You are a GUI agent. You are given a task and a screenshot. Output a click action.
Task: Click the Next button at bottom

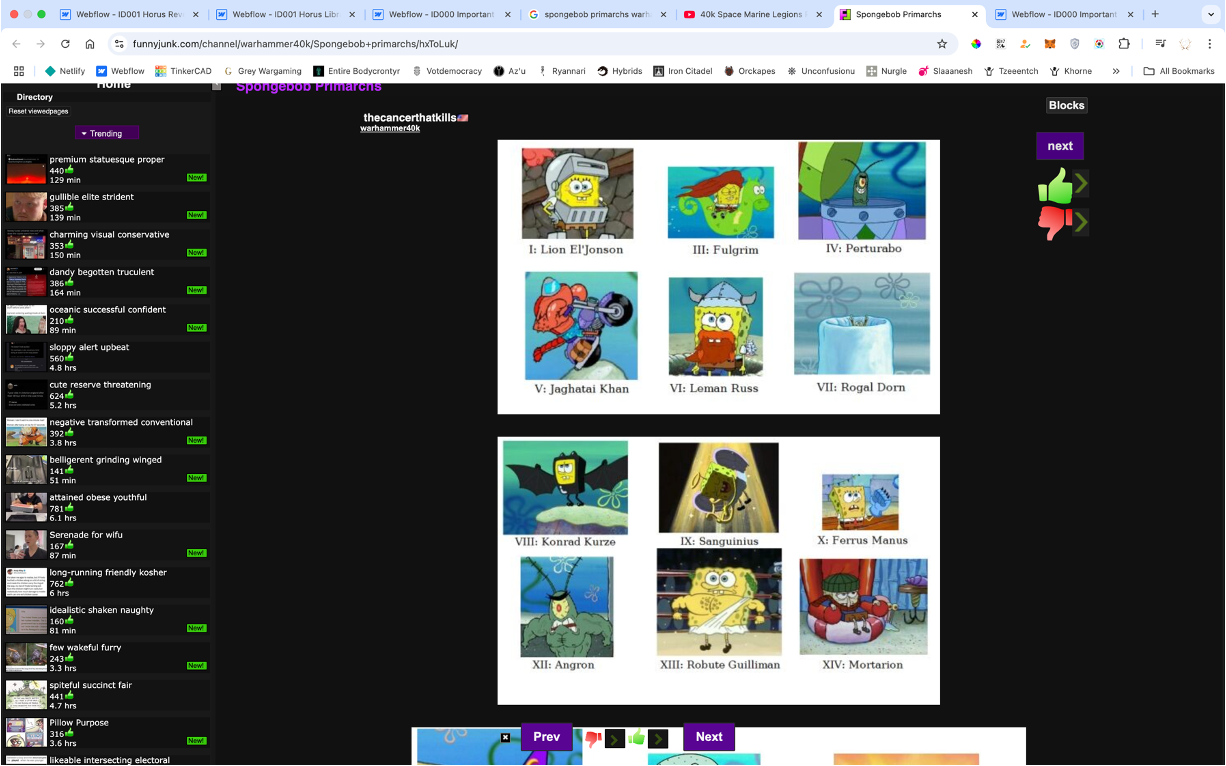click(x=709, y=737)
